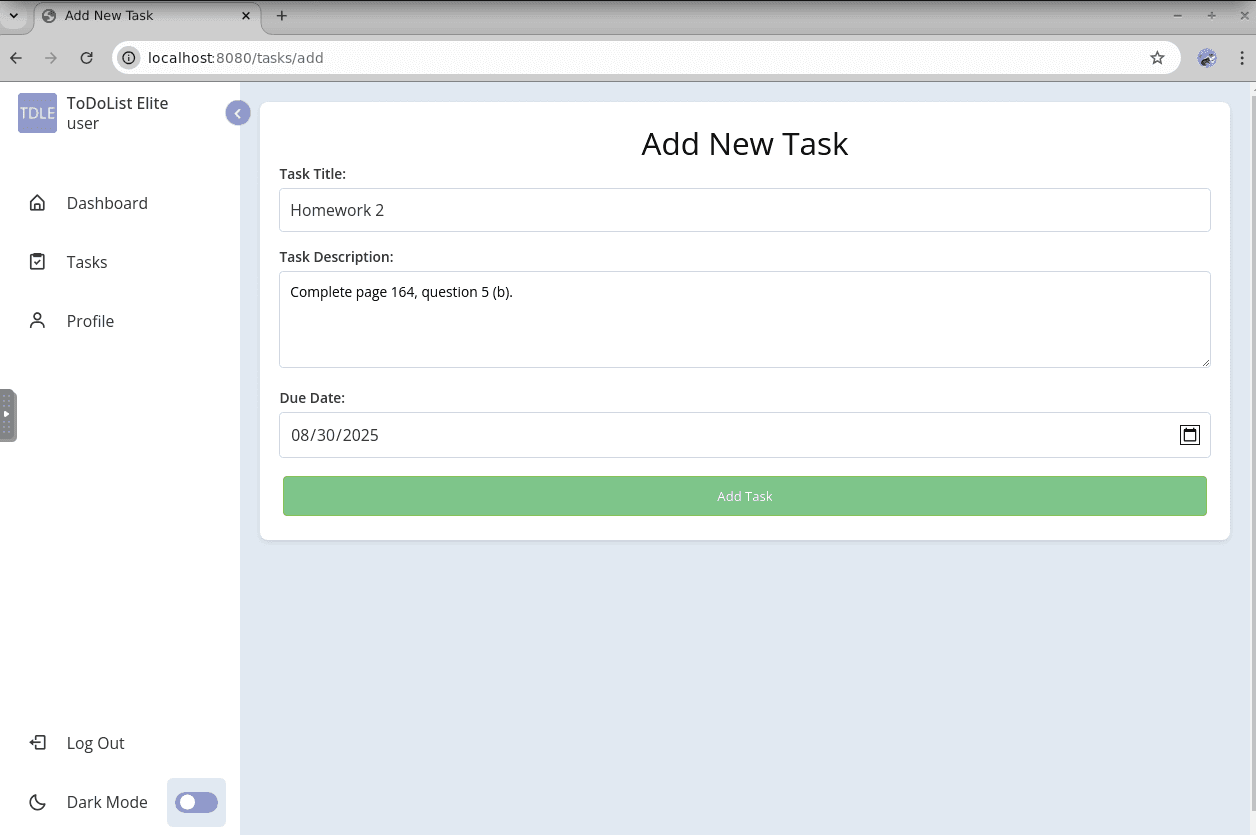Click the Due Date label
This screenshot has height=835, width=1256.
click(x=312, y=398)
